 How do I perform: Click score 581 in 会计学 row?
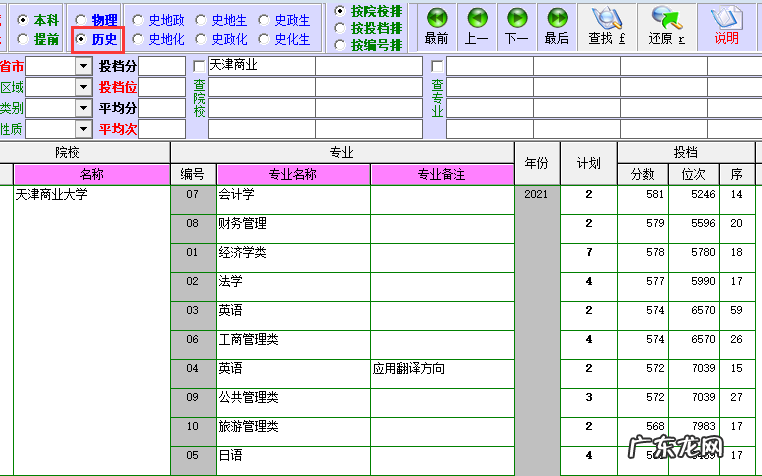pos(642,200)
